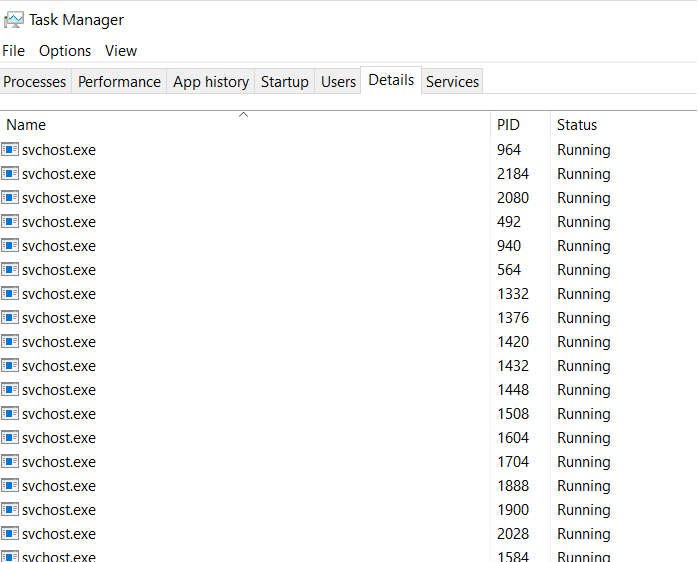Click Running status for PID 940

click(584, 247)
